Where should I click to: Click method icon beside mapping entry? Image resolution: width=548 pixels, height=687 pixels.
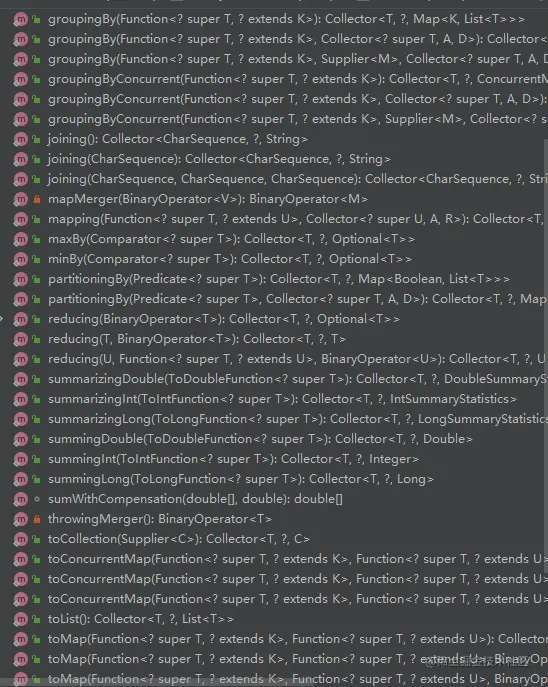coord(20,219)
